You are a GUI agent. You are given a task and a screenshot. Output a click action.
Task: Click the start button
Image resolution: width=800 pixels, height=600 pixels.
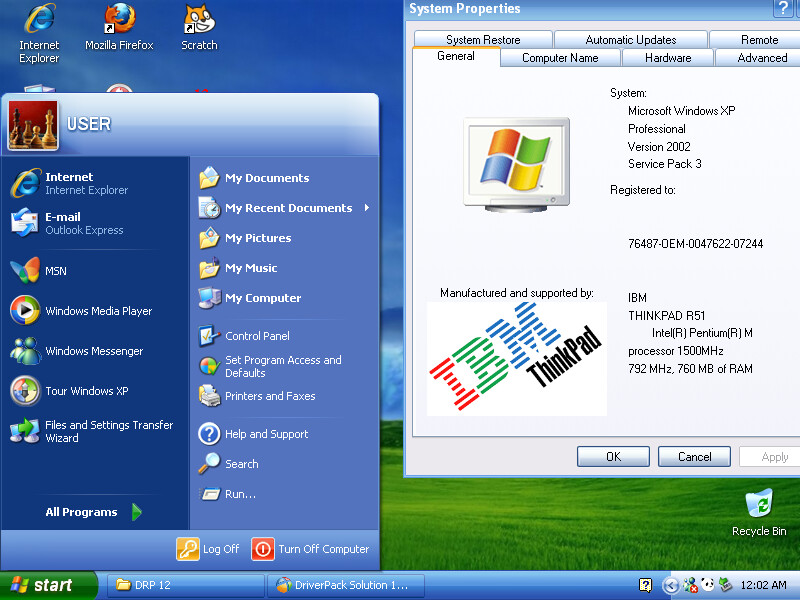pyautogui.click(x=48, y=585)
